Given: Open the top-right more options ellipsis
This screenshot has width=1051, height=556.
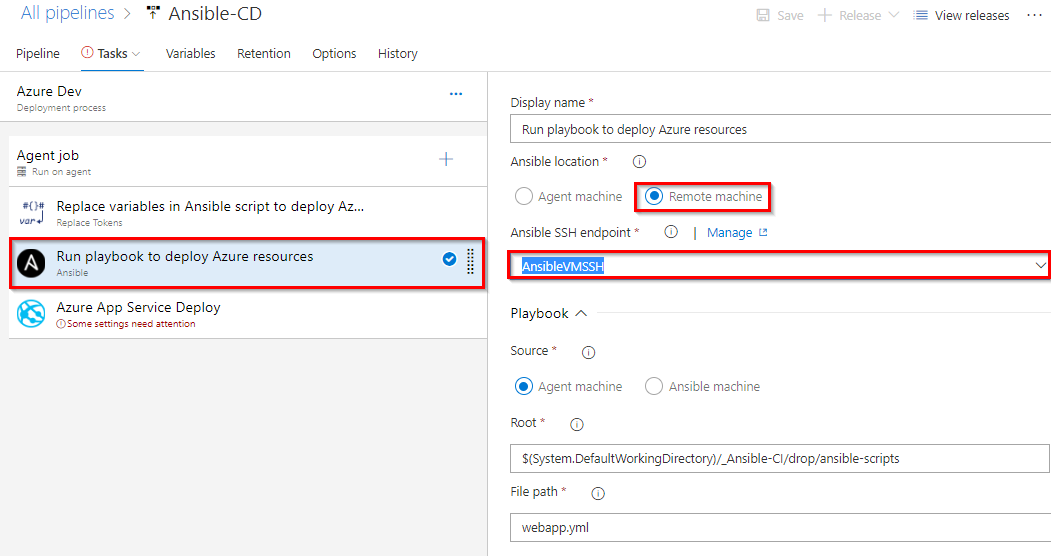Looking at the screenshot, I should tap(1034, 15).
